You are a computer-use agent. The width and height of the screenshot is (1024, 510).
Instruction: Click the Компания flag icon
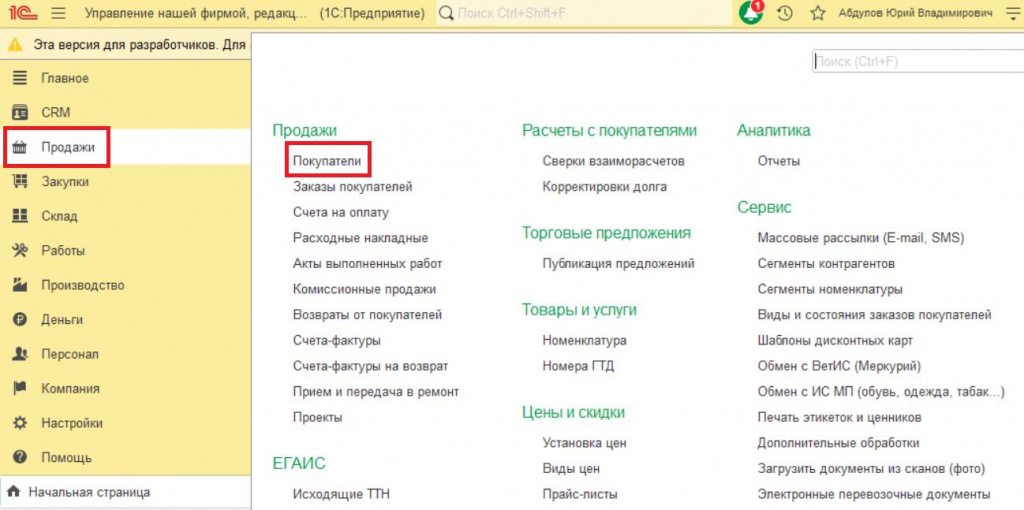coord(20,389)
